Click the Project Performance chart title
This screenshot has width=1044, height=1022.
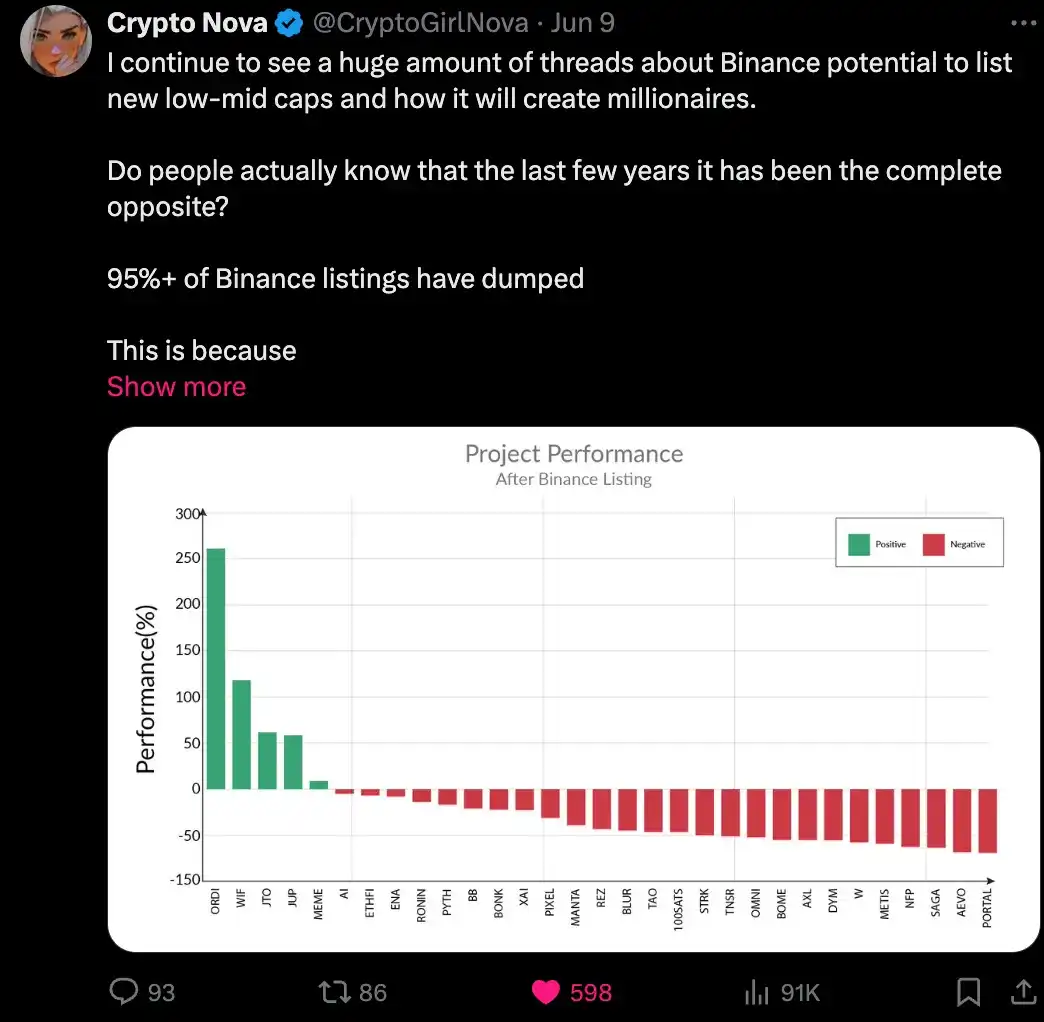pos(573,454)
